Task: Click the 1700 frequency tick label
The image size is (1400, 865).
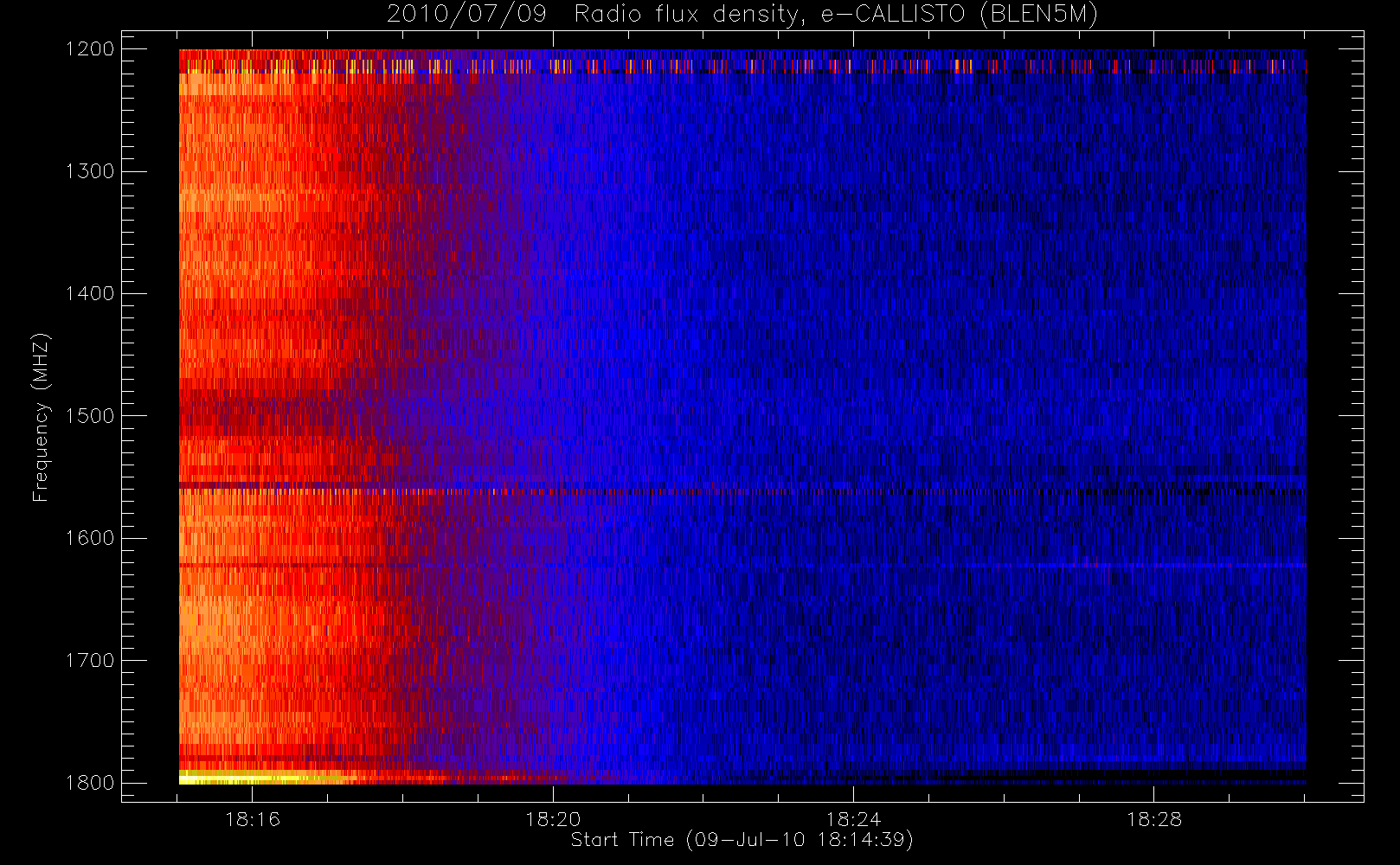Action: point(90,661)
